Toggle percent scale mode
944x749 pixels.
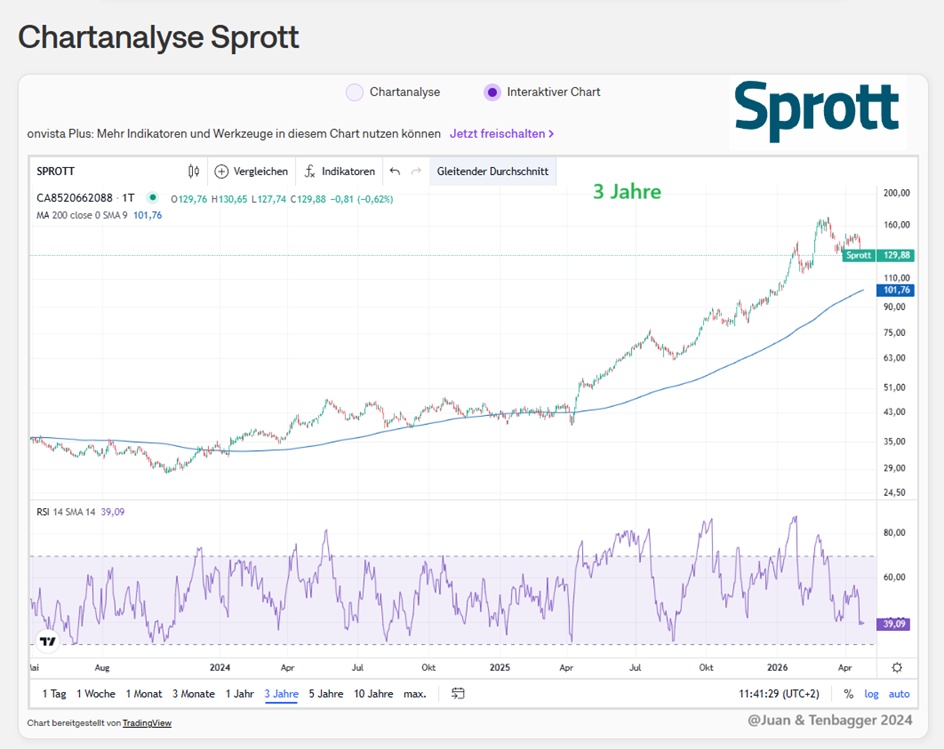pos(848,694)
